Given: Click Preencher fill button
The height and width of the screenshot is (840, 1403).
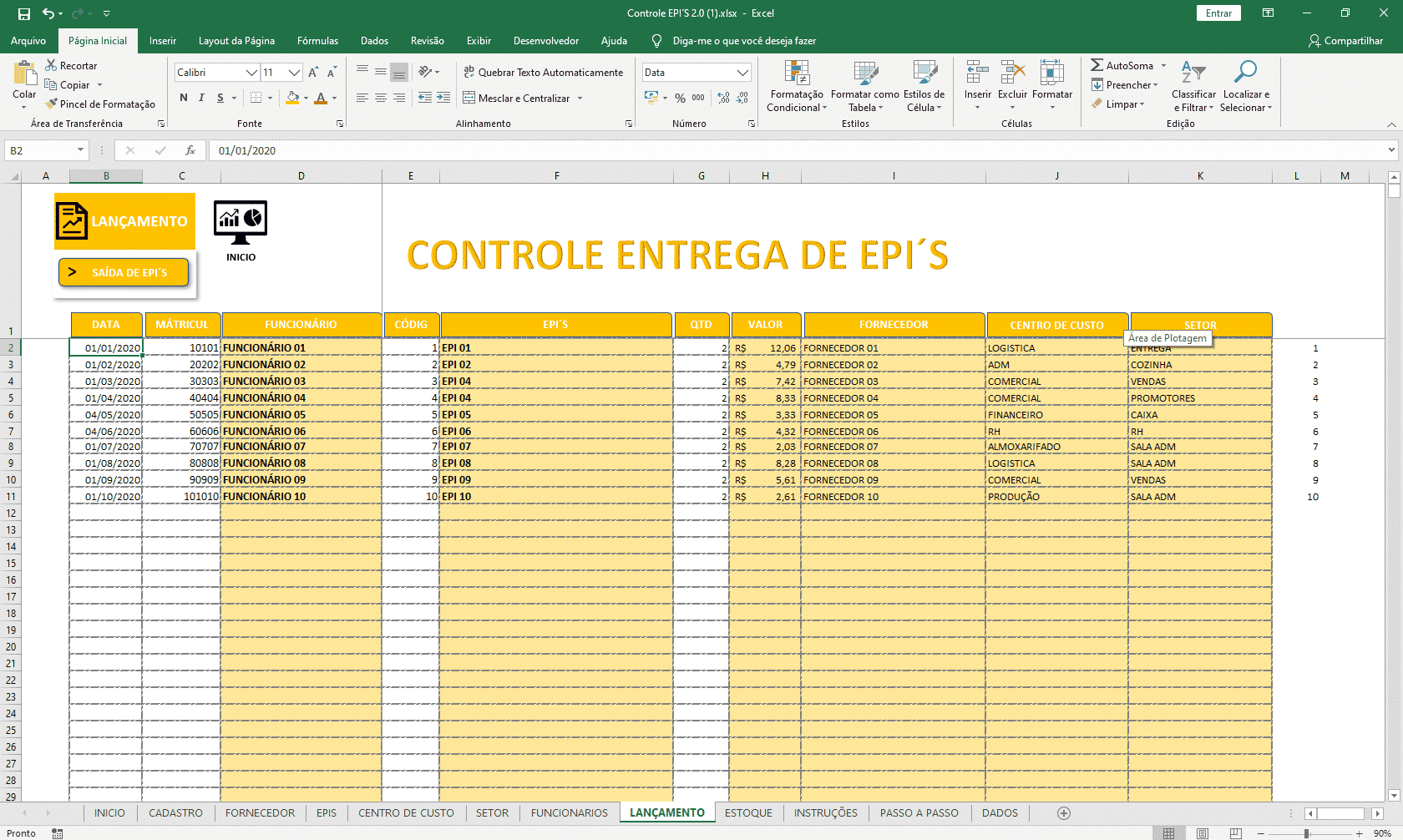Looking at the screenshot, I should pos(1124,84).
